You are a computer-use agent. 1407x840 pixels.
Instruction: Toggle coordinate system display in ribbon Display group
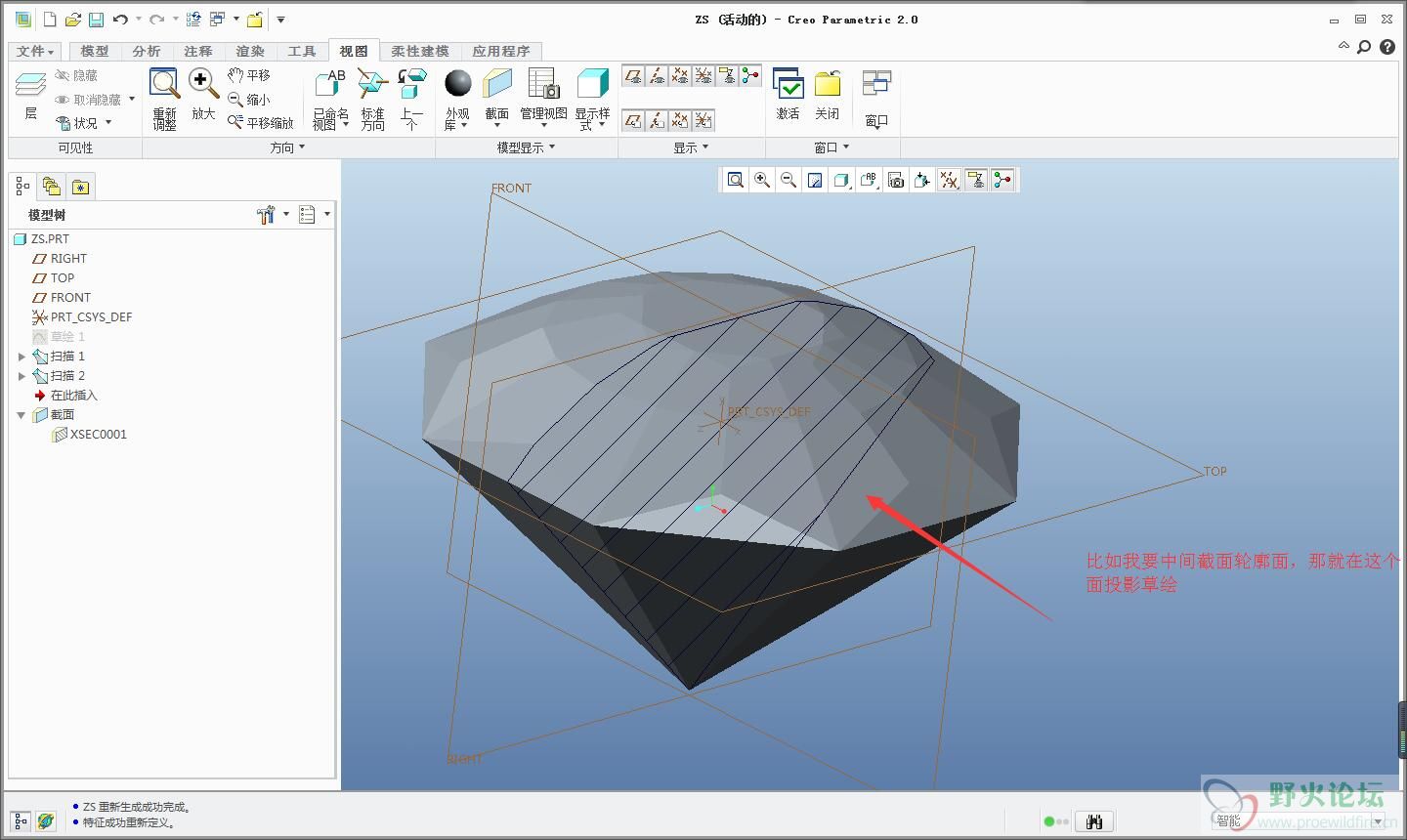(703, 75)
